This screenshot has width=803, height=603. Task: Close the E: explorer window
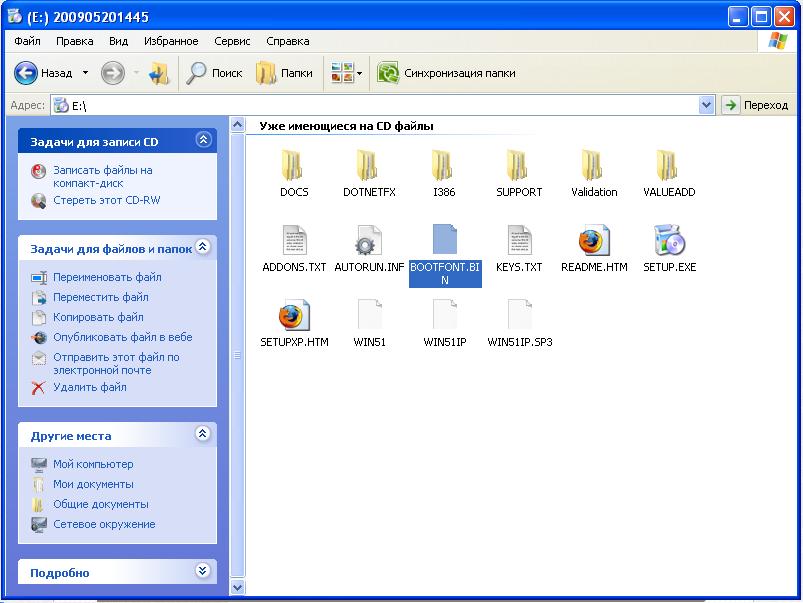click(784, 17)
